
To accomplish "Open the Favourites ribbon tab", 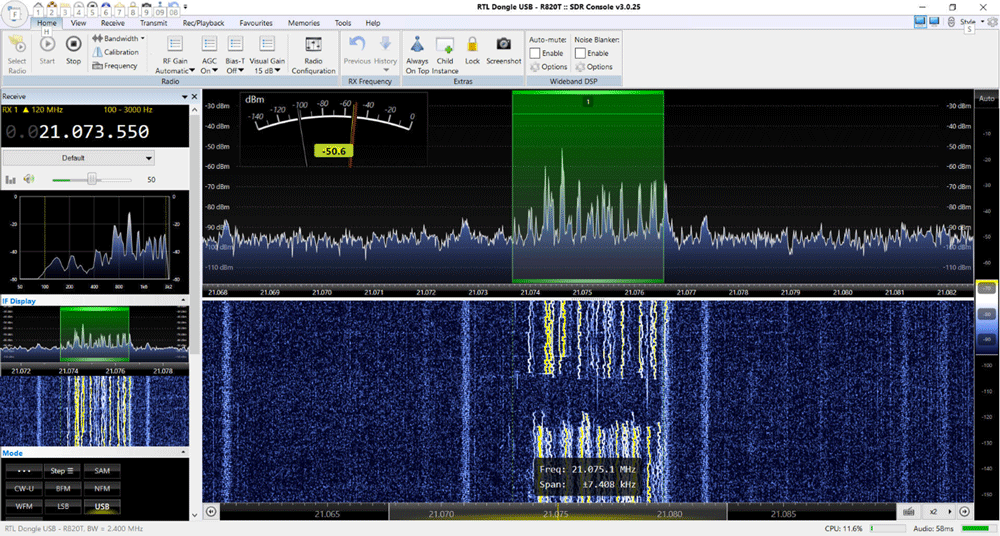I will click(x=256, y=23).
